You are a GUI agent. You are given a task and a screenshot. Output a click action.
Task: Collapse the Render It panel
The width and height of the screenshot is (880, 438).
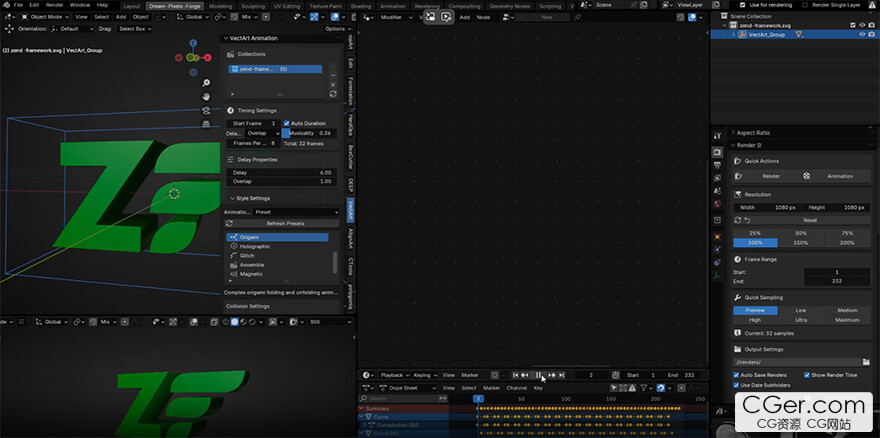(x=749, y=145)
